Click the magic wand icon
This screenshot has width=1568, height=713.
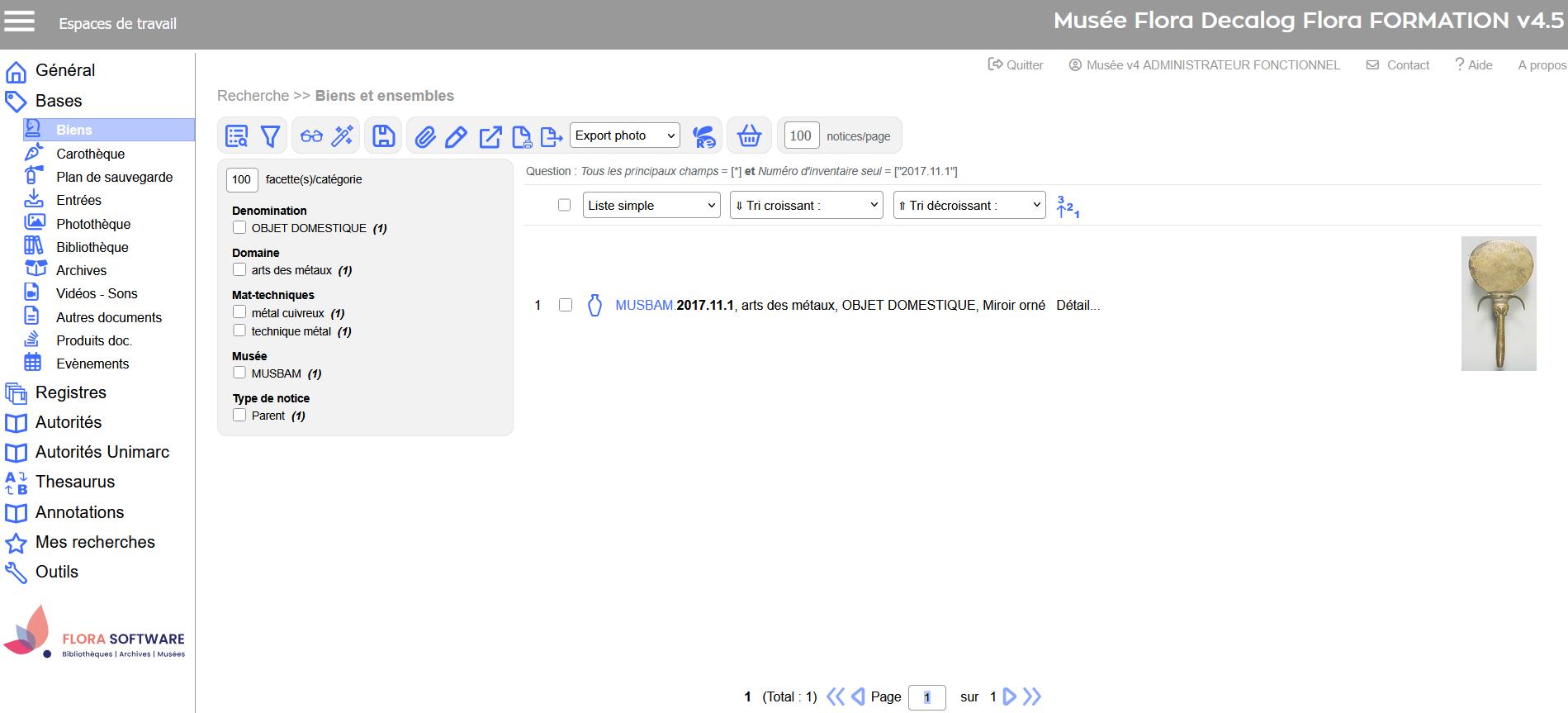coord(343,136)
